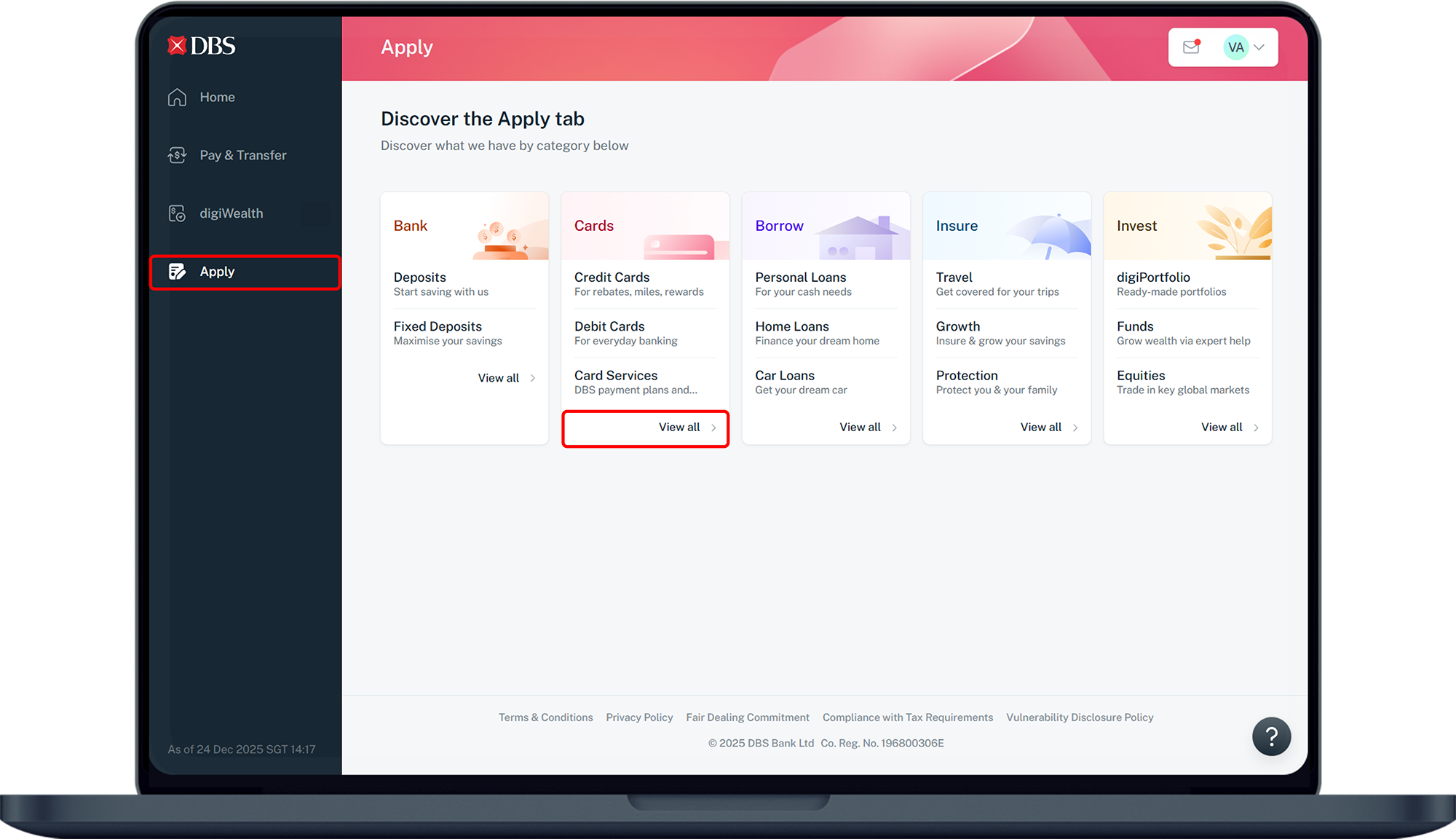Screen dimensions: 1456x839
Task: Click the VA profile avatar
Action: [x=1235, y=47]
